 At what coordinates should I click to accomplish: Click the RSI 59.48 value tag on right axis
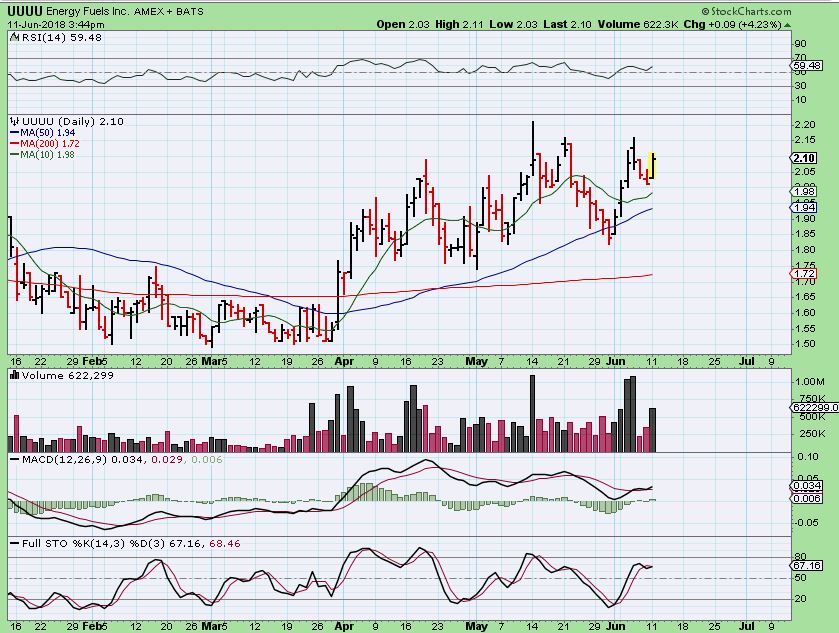coord(806,65)
